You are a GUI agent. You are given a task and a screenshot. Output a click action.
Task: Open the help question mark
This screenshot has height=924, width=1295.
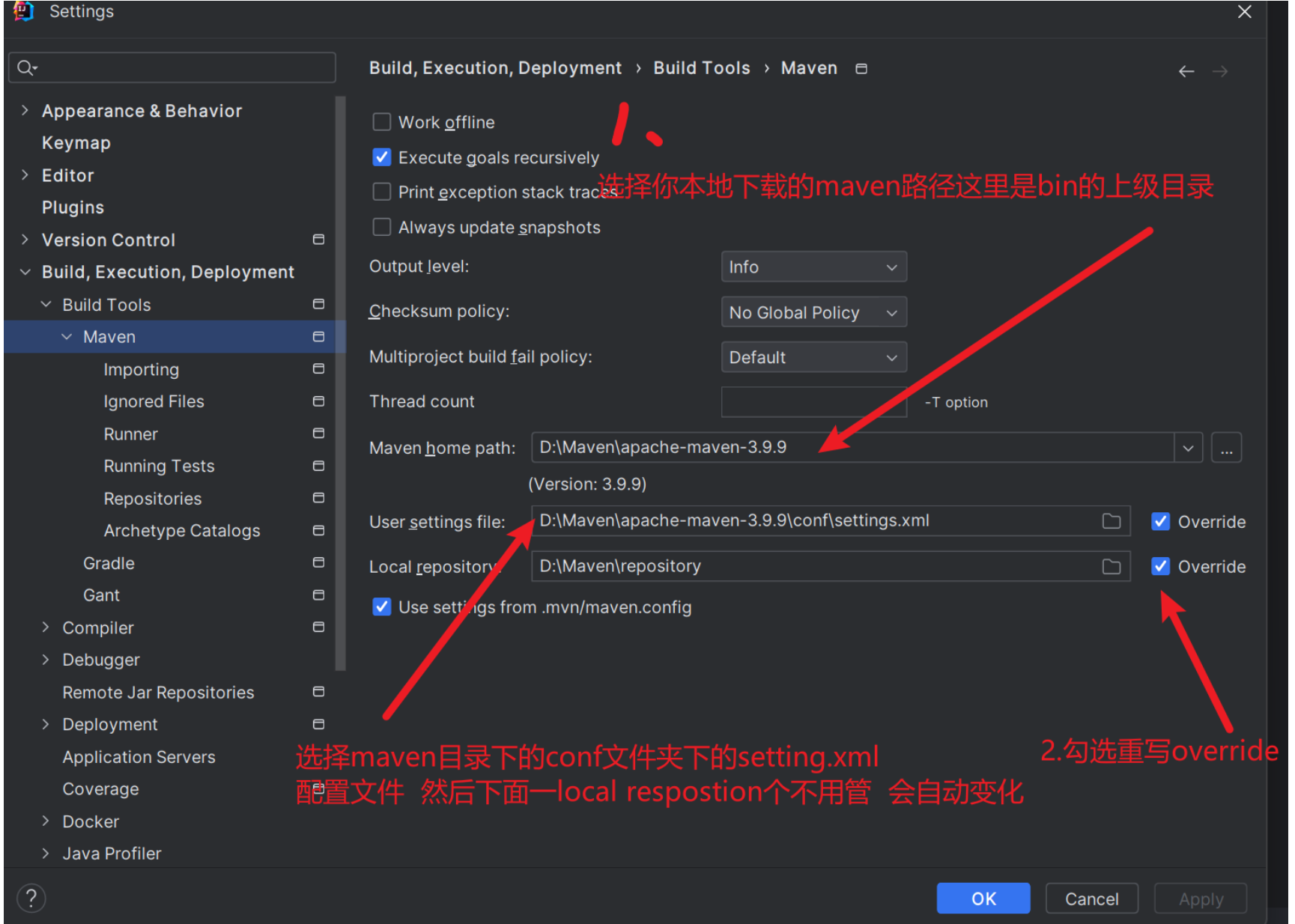tap(31, 898)
